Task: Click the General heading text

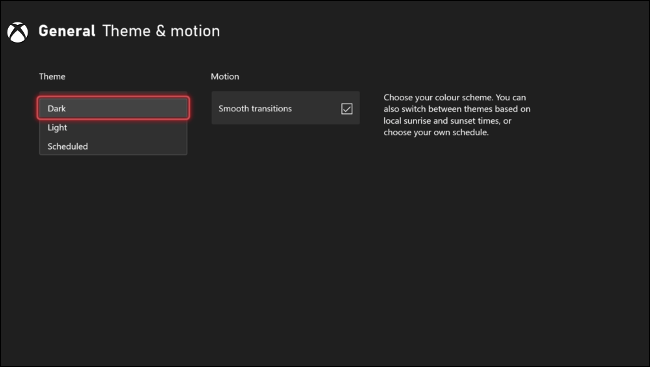Action: (x=67, y=31)
